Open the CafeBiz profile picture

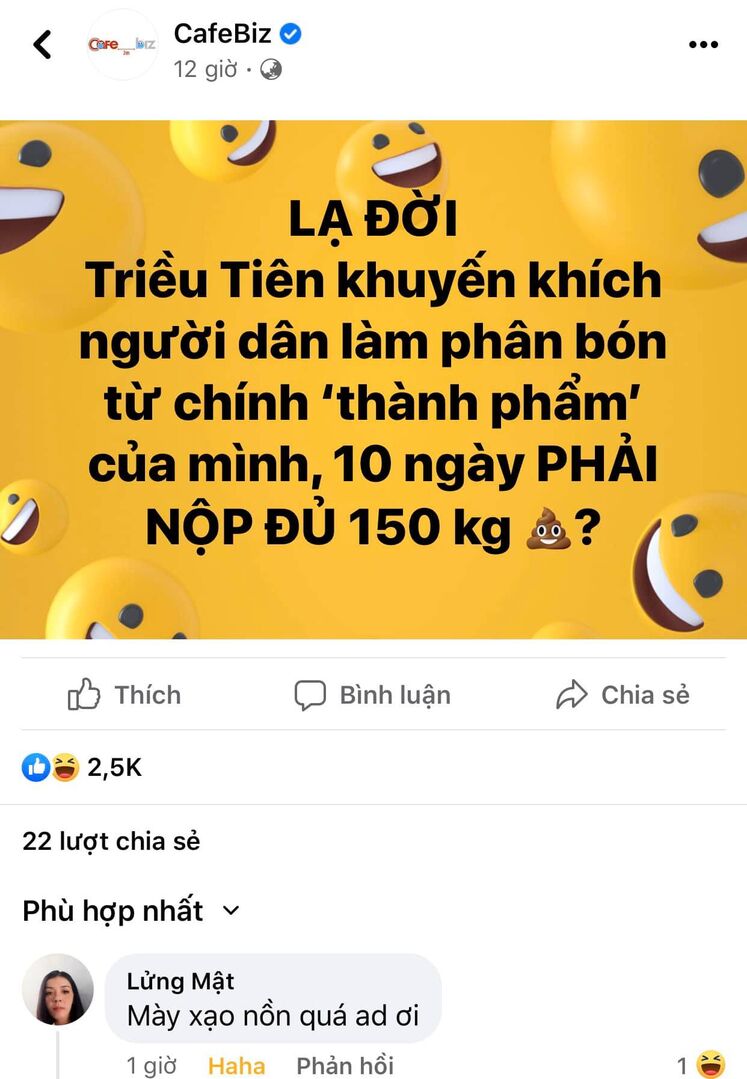(122, 45)
